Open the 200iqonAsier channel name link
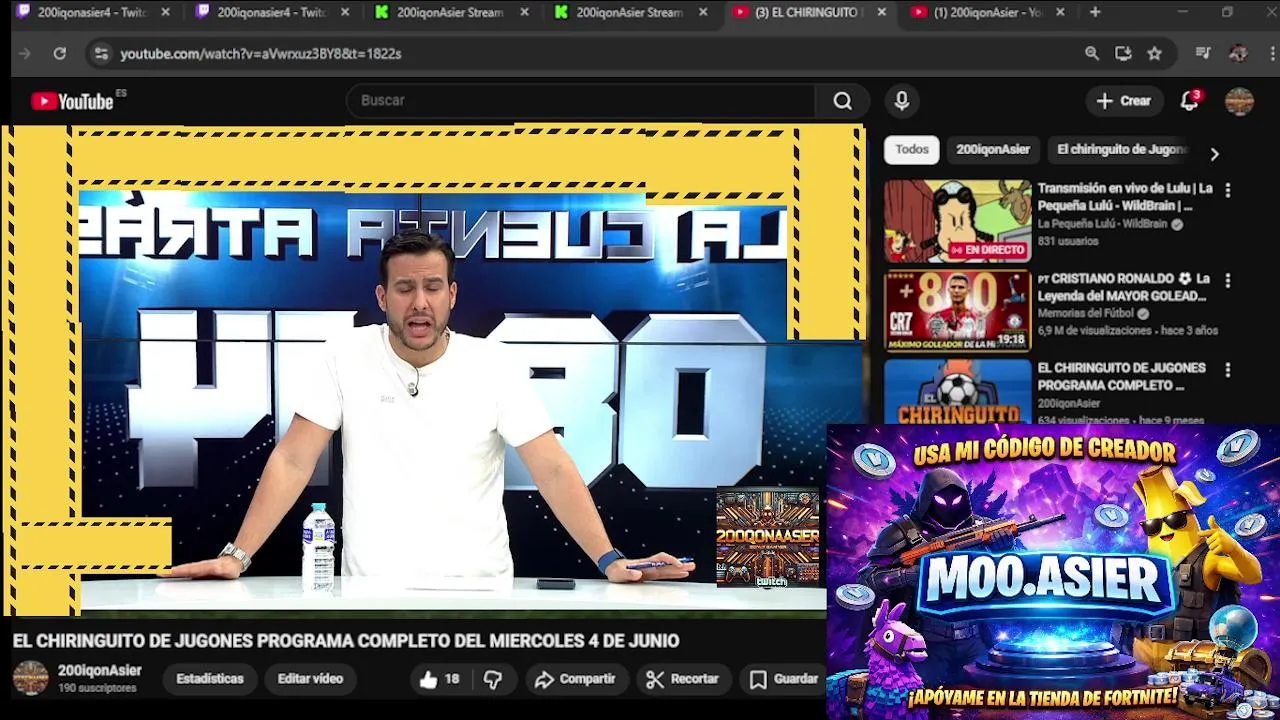 (x=100, y=671)
